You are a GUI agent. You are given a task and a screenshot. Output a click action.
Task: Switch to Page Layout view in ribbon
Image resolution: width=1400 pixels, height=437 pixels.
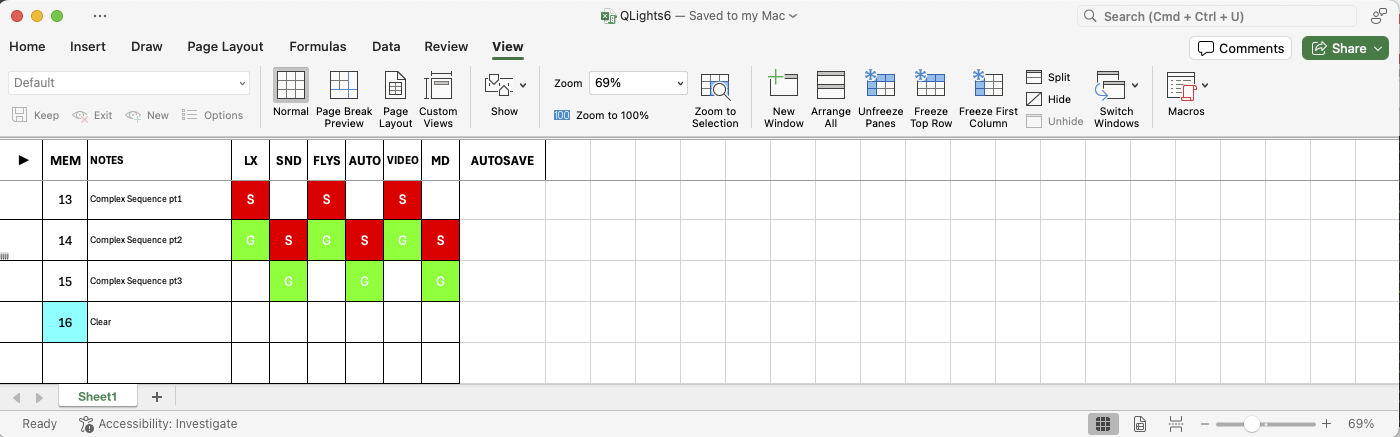[396, 98]
